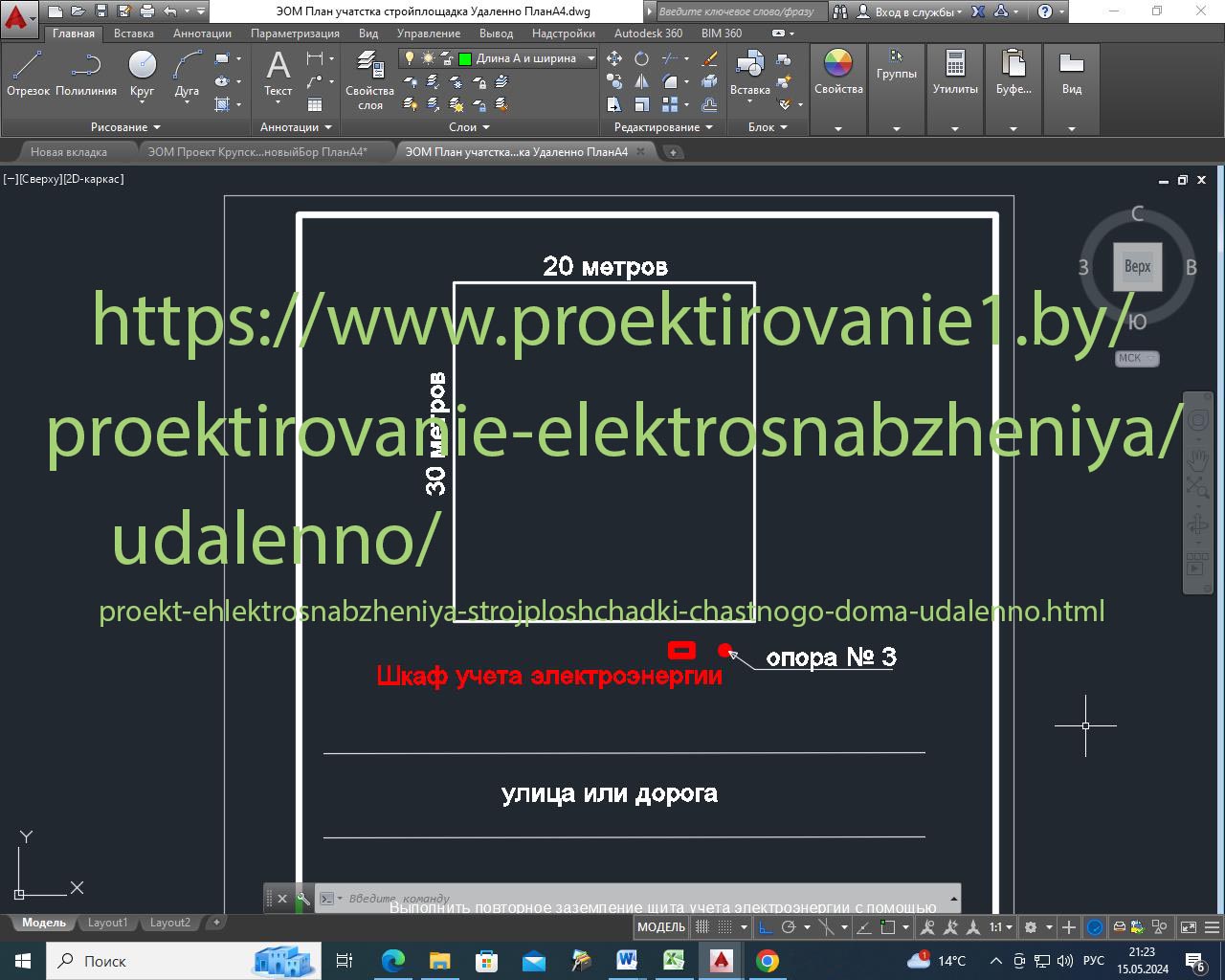The image size is (1225, 980).
Task: Click the Верх face of ViewCube
Action: coord(1137,267)
